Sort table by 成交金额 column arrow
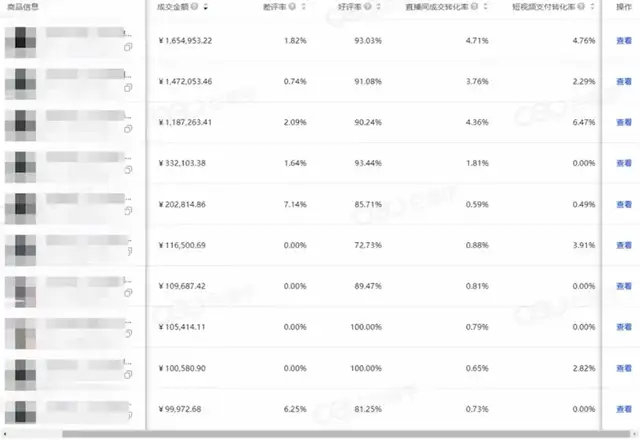 pyautogui.click(x=205, y=8)
